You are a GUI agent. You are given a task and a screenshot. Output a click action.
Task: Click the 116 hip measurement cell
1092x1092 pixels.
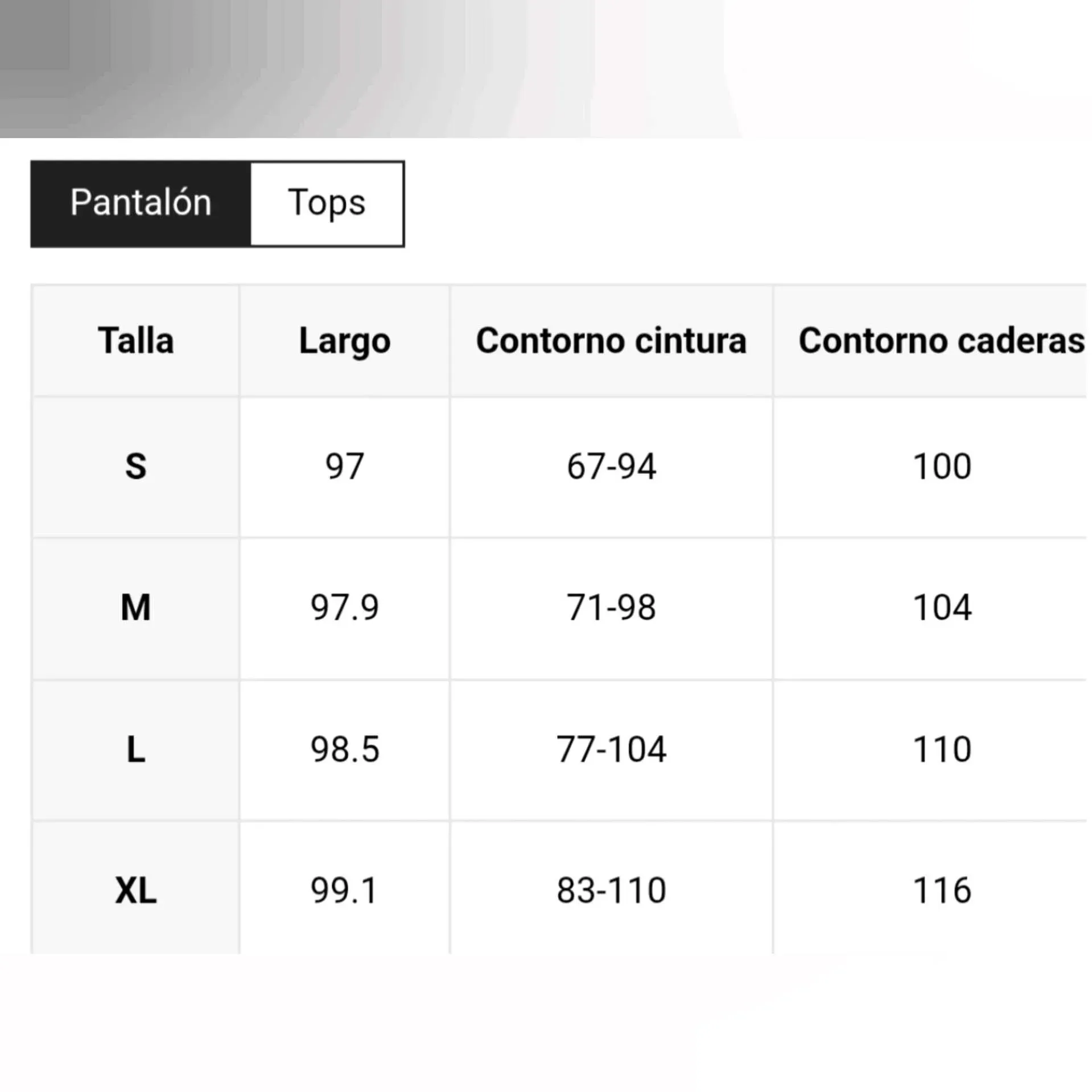[x=942, y=890]
